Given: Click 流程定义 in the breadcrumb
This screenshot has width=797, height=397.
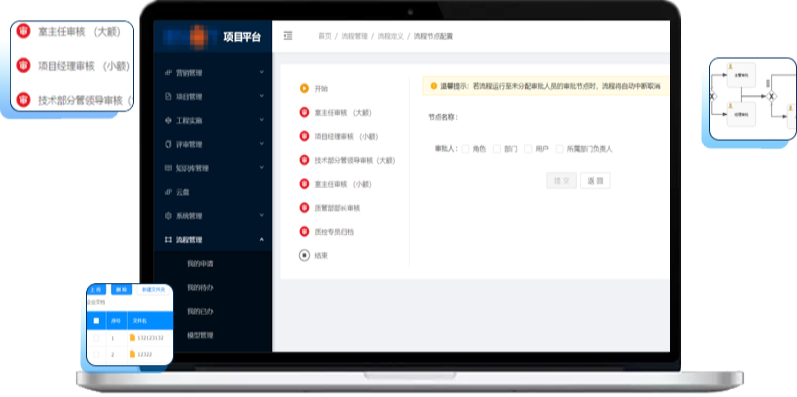Looking at the screenshot, I should [x=390, y=36].
